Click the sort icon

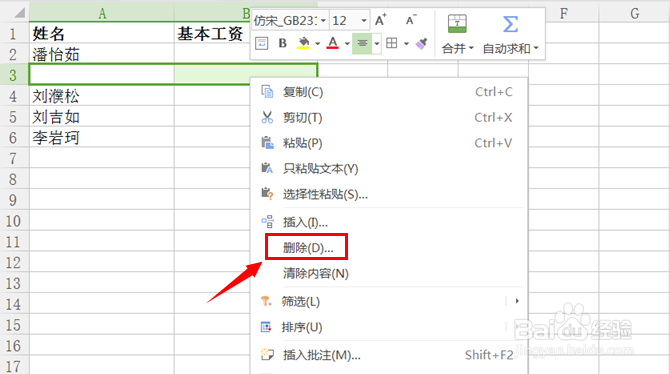point(266,327)
